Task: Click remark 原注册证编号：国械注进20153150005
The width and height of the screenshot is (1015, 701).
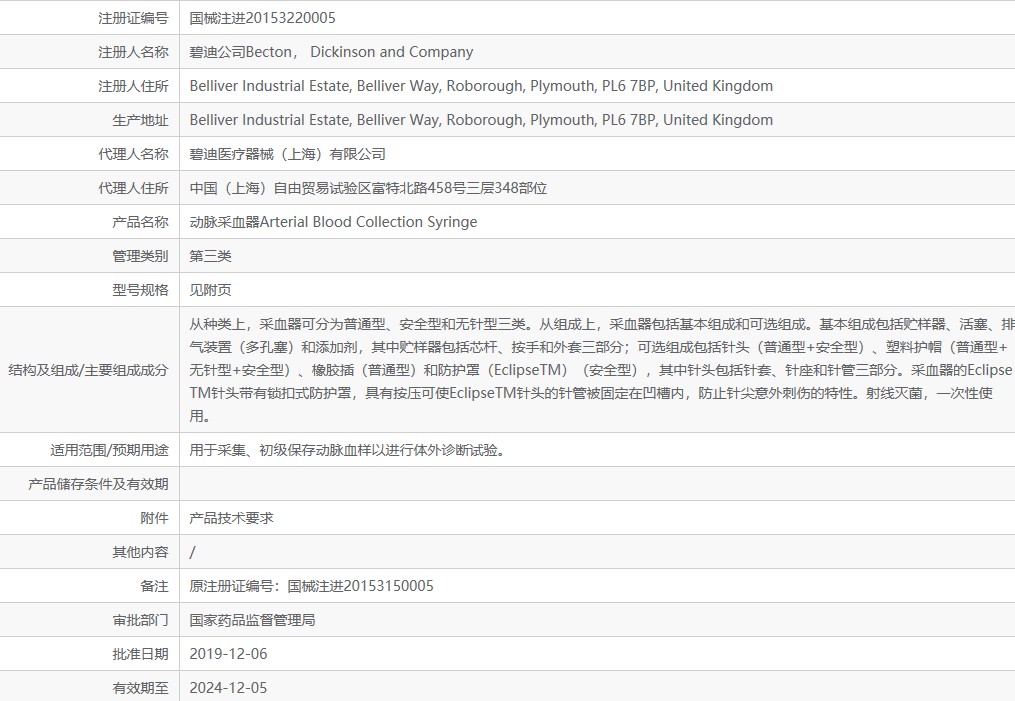Action: tap(311, 586)
